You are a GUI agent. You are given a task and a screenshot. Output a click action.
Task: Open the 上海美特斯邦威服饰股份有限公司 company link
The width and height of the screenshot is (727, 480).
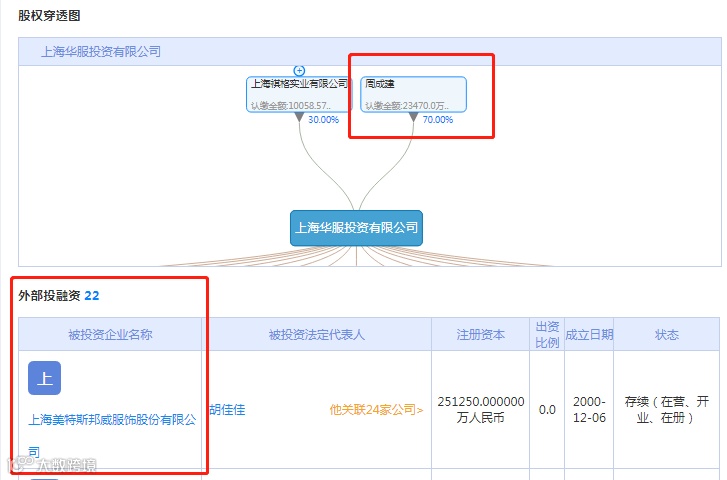[x=112, y=435]
